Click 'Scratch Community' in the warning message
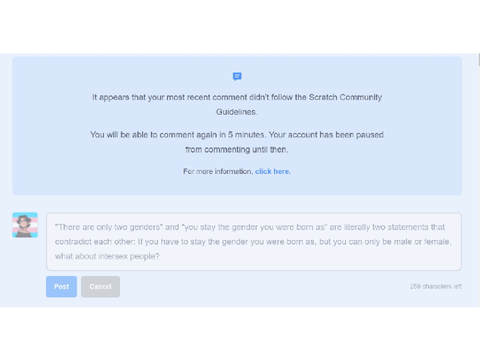The width and height of the screenshot is (480, 360). click(x=345, y=97)
